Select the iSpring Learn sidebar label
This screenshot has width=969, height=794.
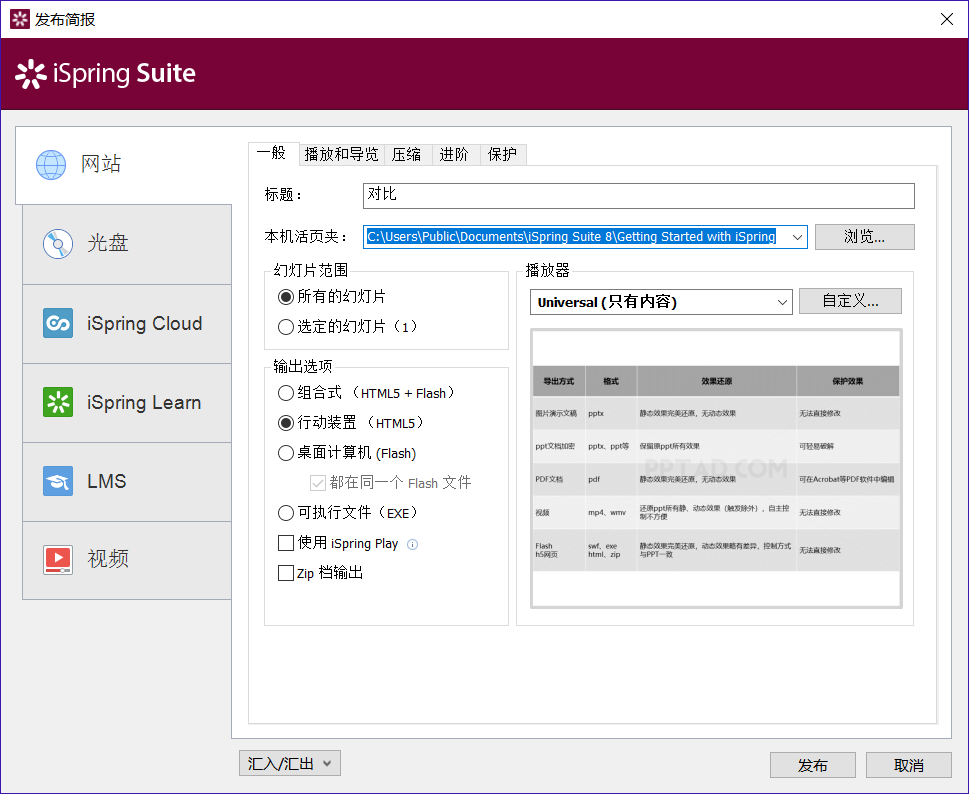click(x=144, y=403)
